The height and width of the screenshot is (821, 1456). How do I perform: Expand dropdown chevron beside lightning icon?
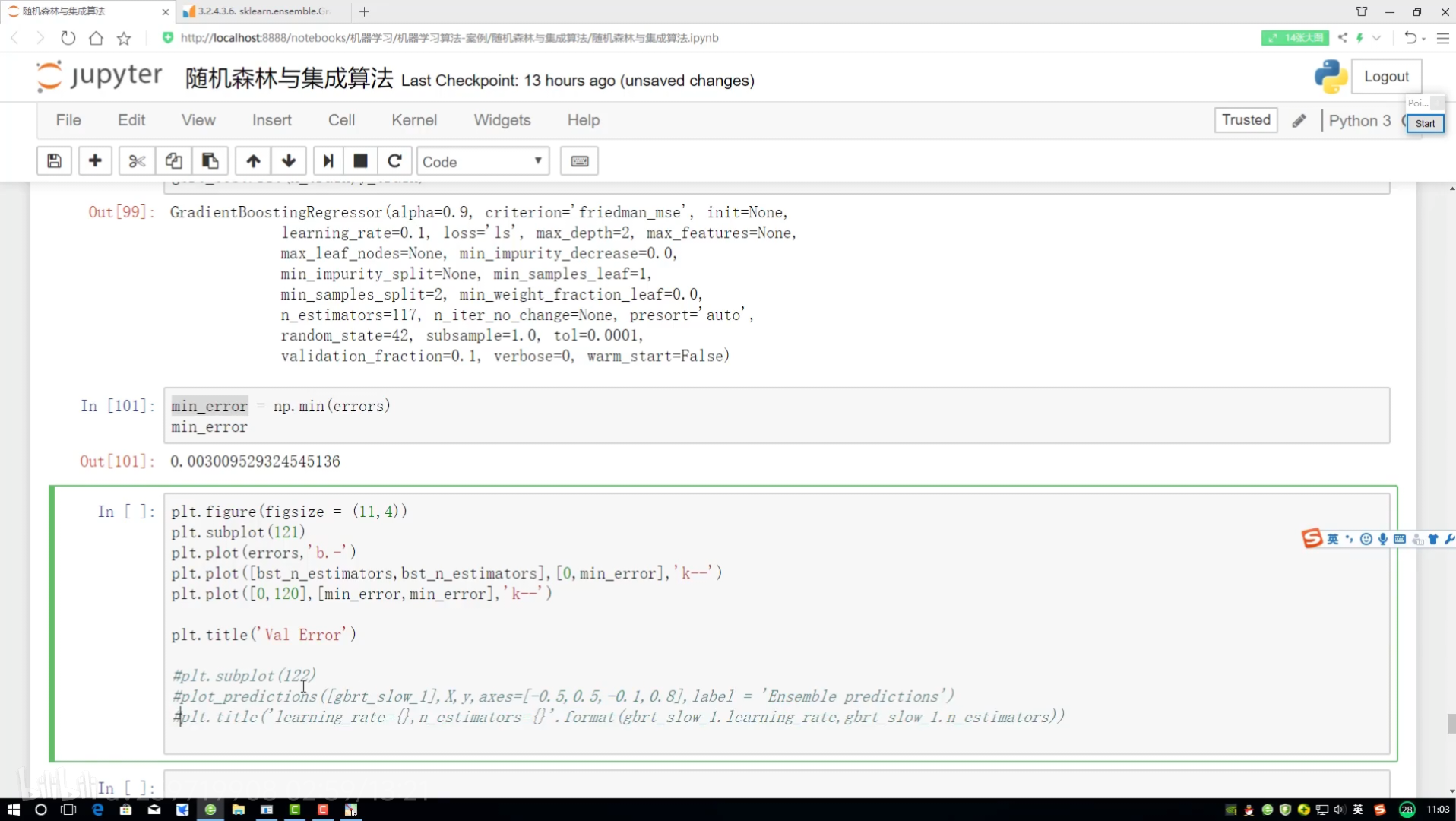click(1376, 38)
